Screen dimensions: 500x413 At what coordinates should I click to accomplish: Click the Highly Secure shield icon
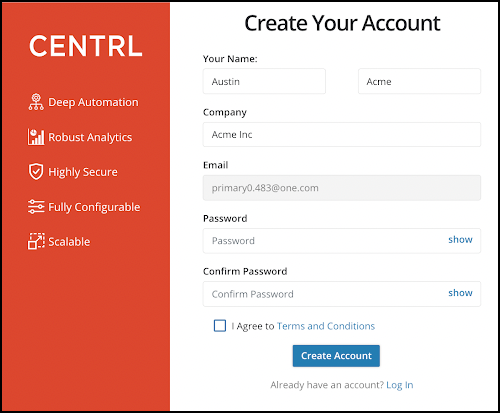pyautogui.click(x=36, y=172)
